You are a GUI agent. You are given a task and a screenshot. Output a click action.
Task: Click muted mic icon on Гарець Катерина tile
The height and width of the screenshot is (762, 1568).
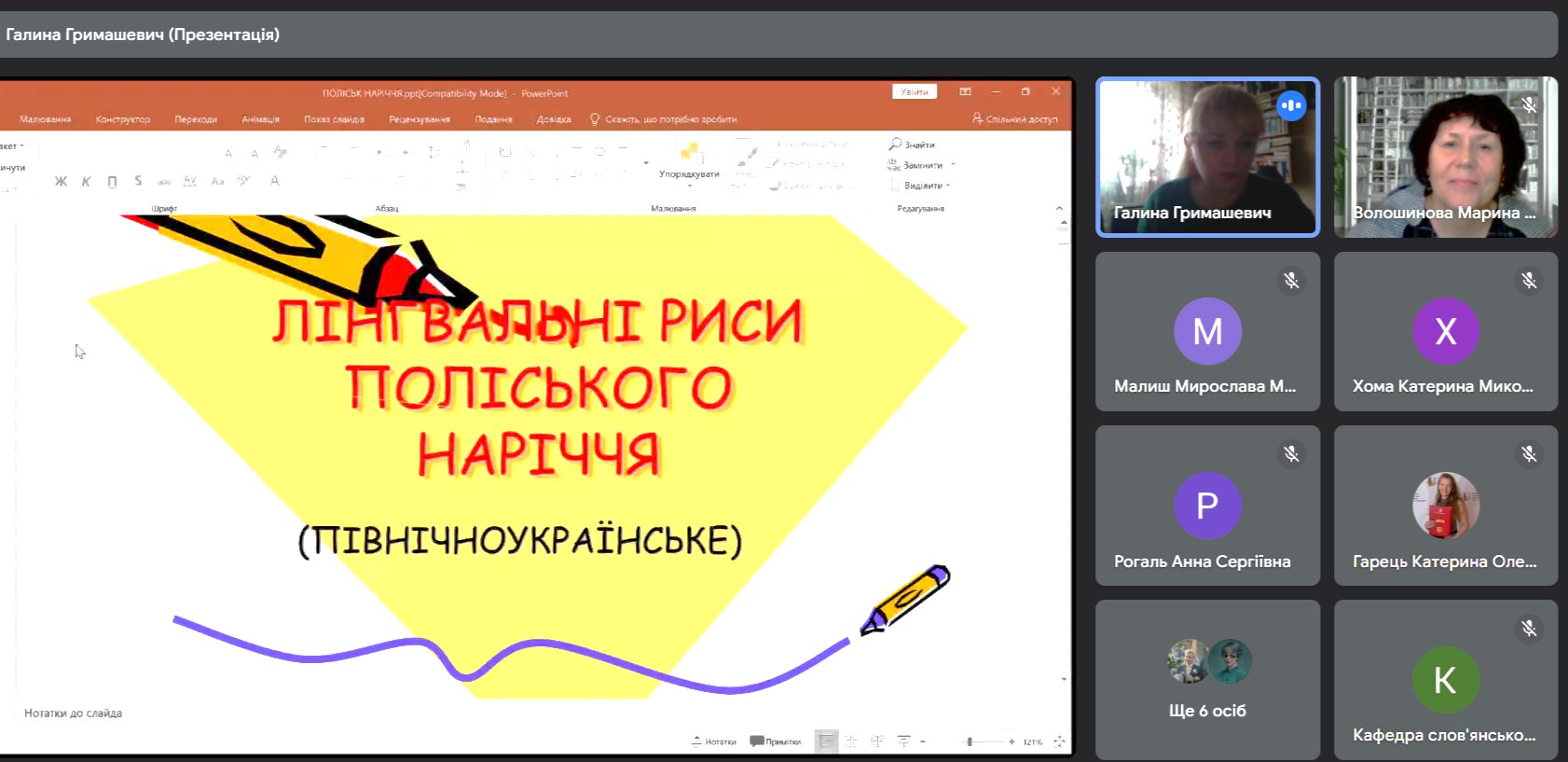coord(1529,453)
